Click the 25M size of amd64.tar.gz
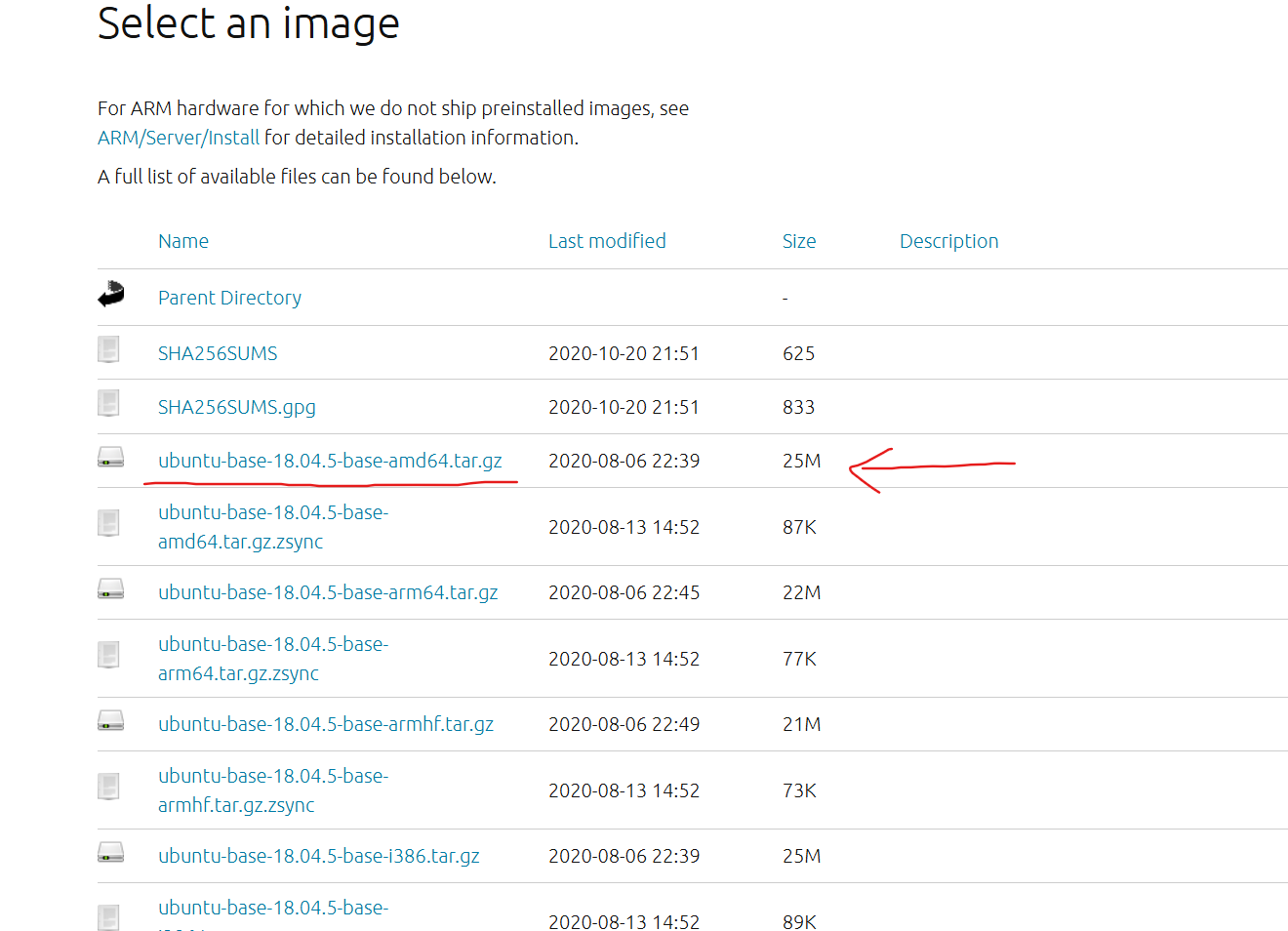Screen dimensions: 1288x931 (x=801, y=461)
